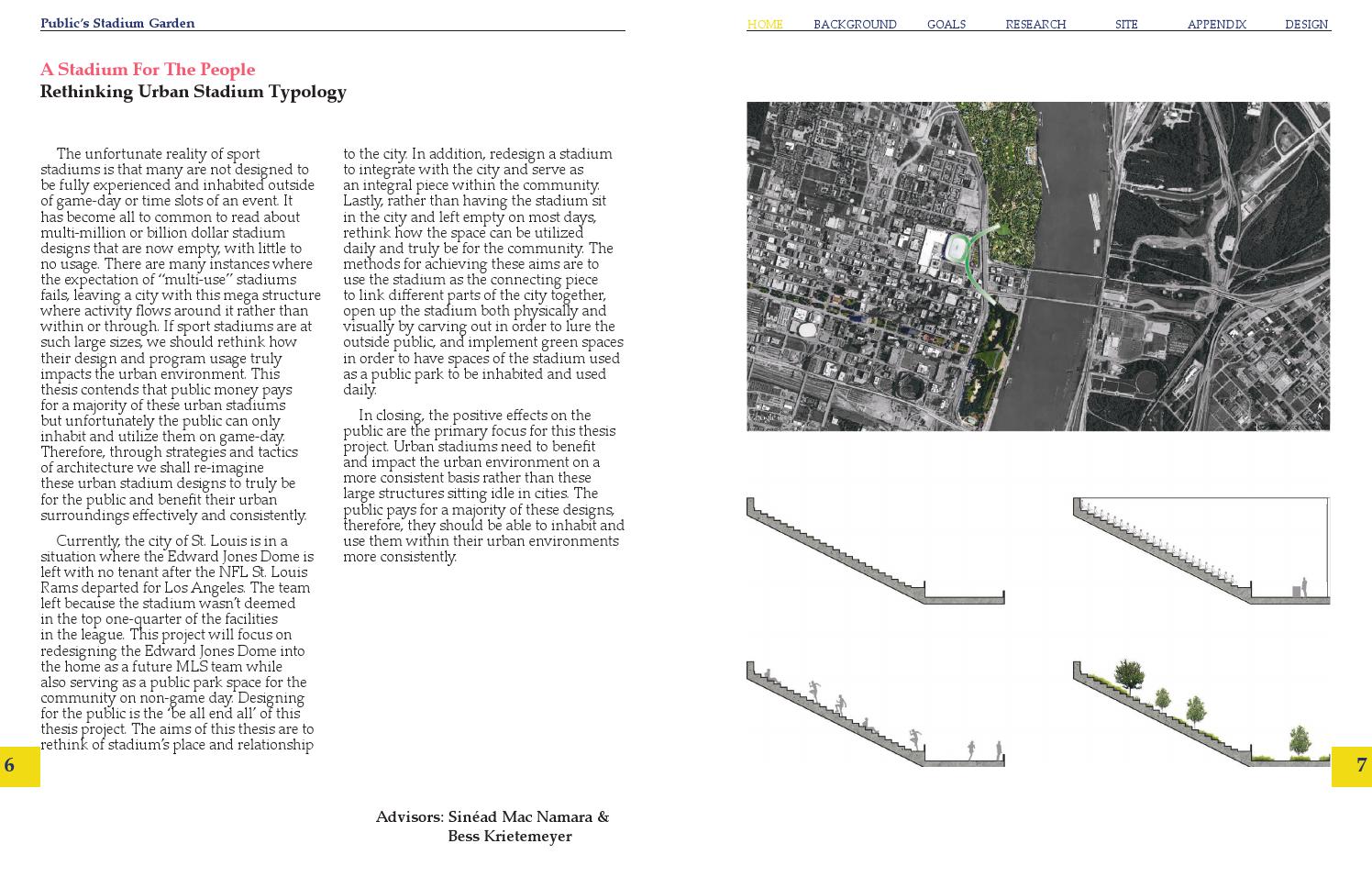The image size is (1372, 888).
Task: Select the empty stadium seating section diagram
Action: 876,550
